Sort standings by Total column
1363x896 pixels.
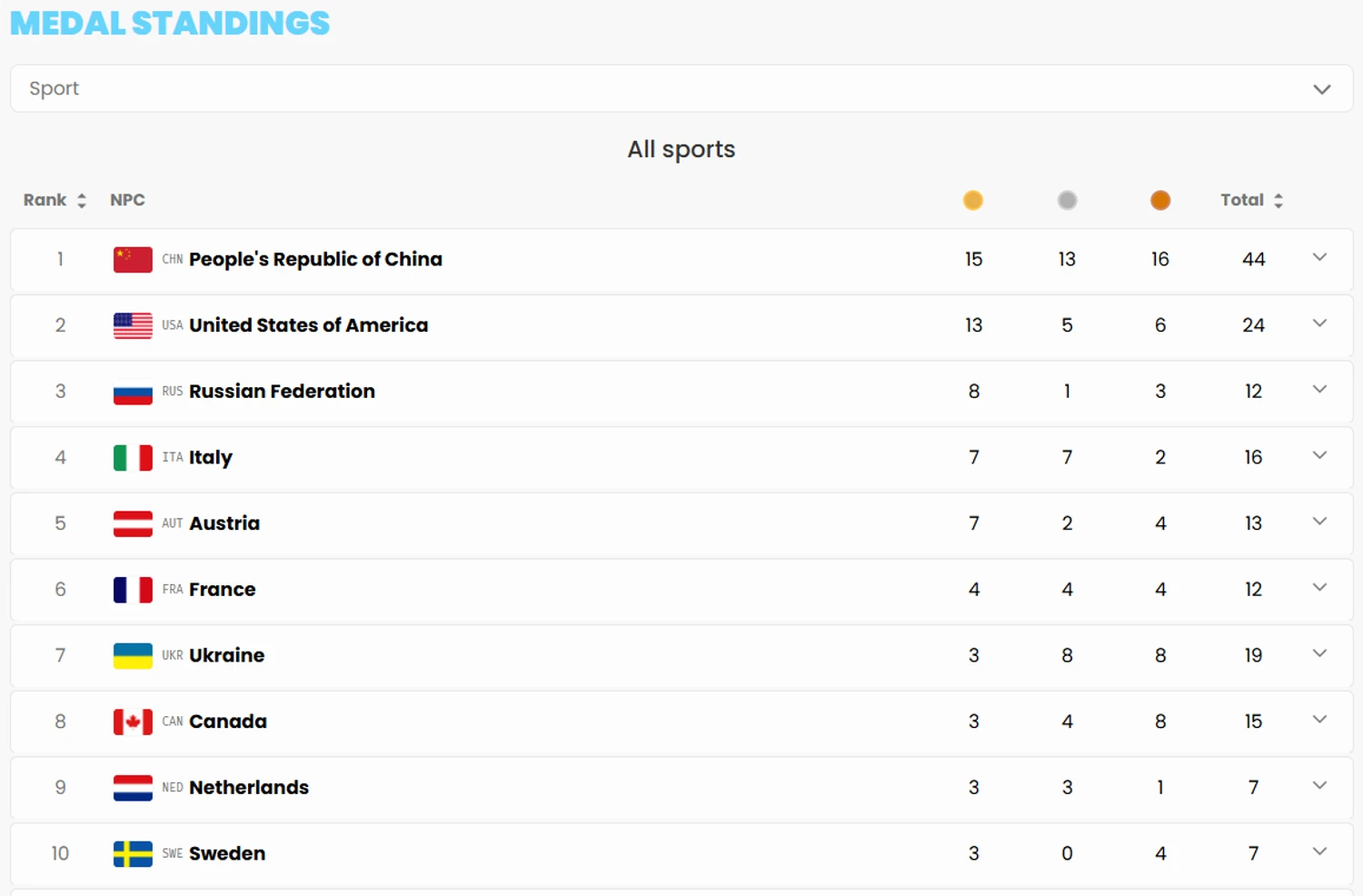(x=1251, y=200)
